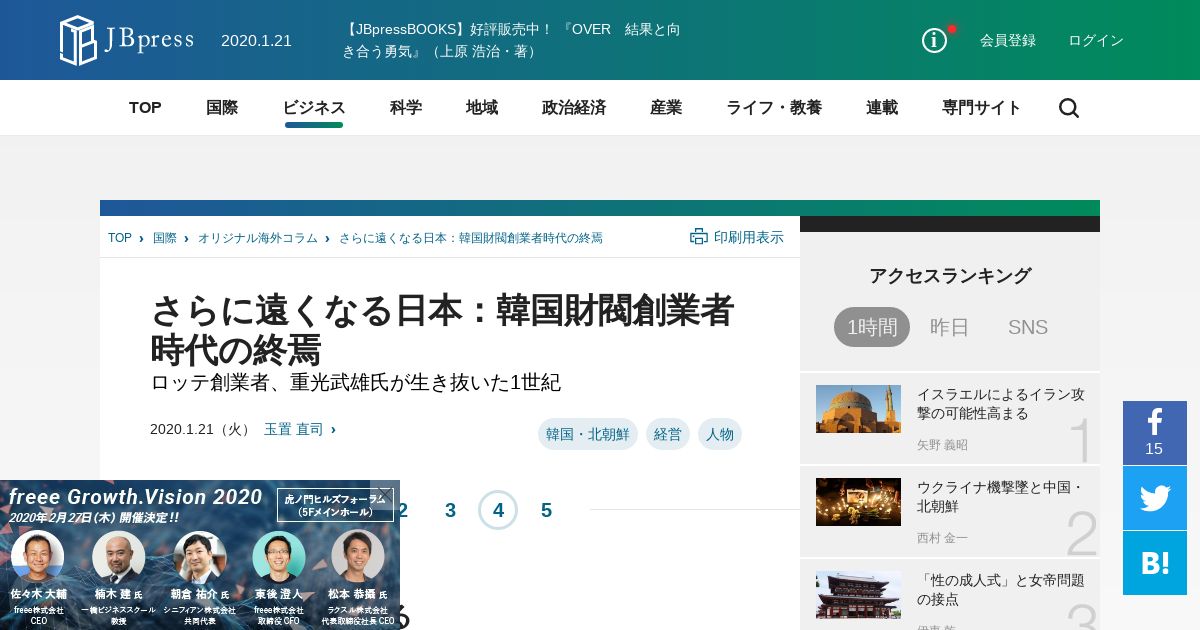Click the article headline さらに遠くなる日本
This screenshot has height=630, width=1200.
[x=442, y=330]
